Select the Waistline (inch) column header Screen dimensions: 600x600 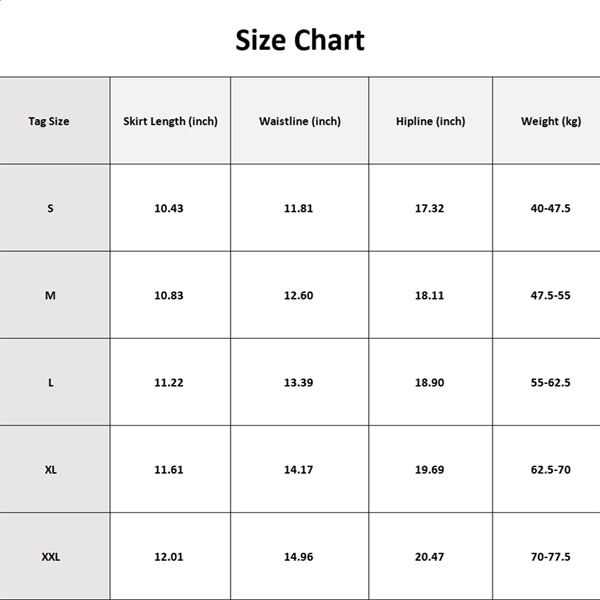click(300, 121)
